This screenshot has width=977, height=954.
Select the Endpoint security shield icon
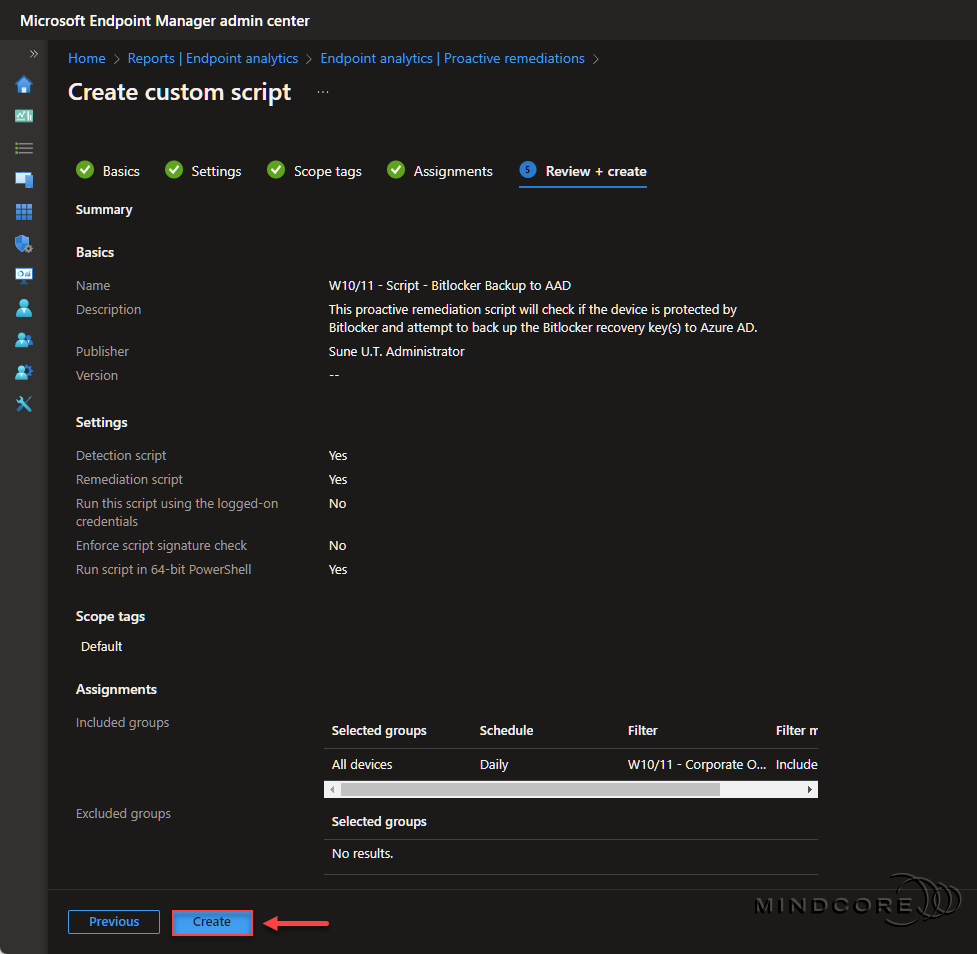pos(24,244)
